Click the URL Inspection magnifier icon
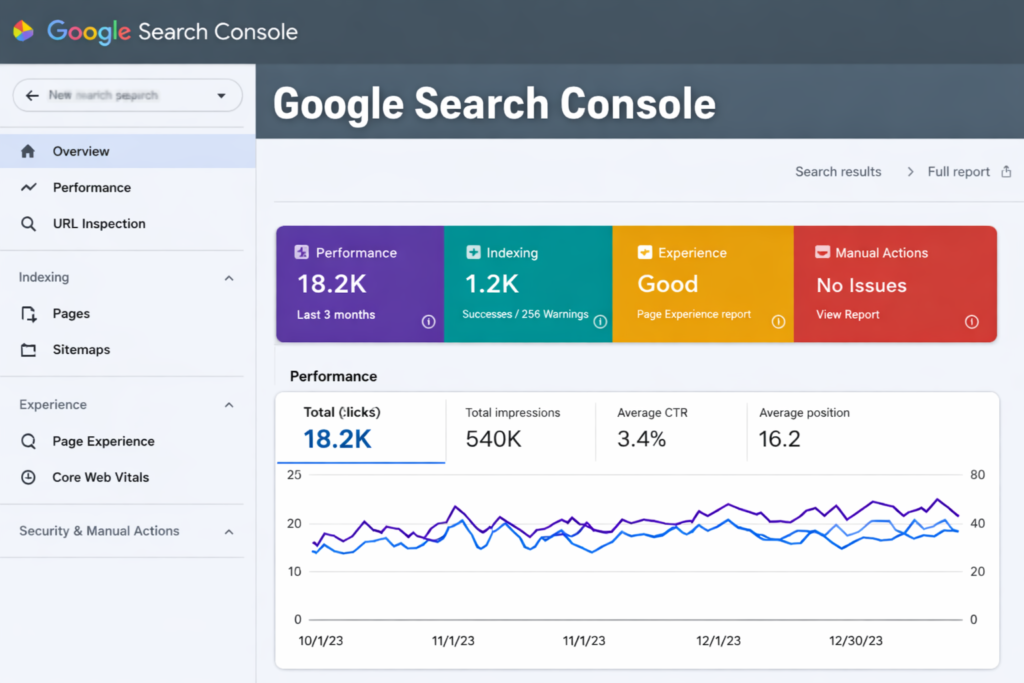 pyautogui.click(x=28, y=224)
